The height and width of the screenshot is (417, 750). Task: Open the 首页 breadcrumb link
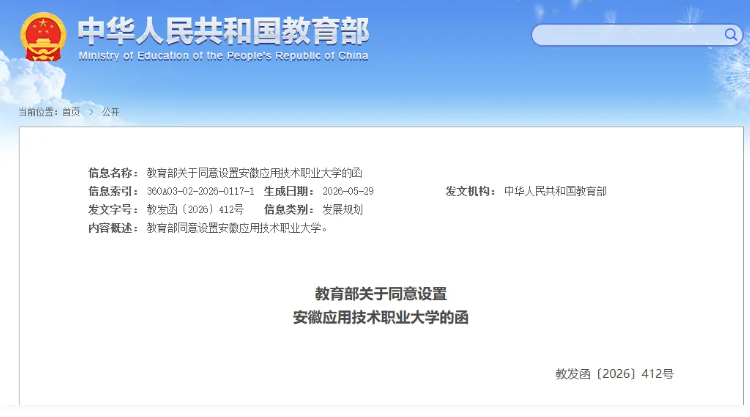coord(71,112)
